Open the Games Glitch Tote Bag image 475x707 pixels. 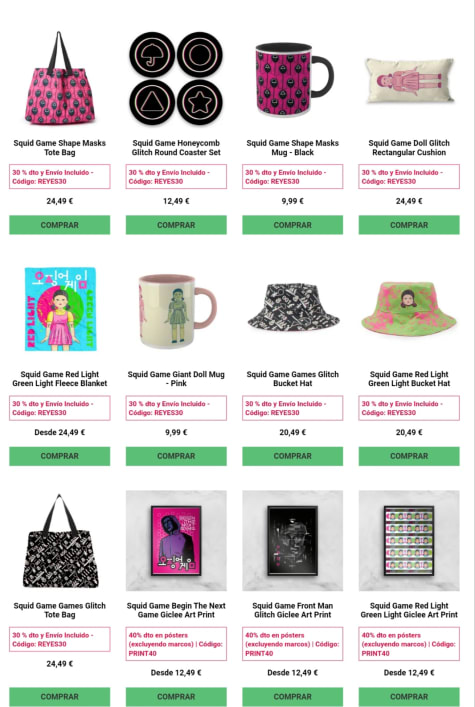coord(60,541)
